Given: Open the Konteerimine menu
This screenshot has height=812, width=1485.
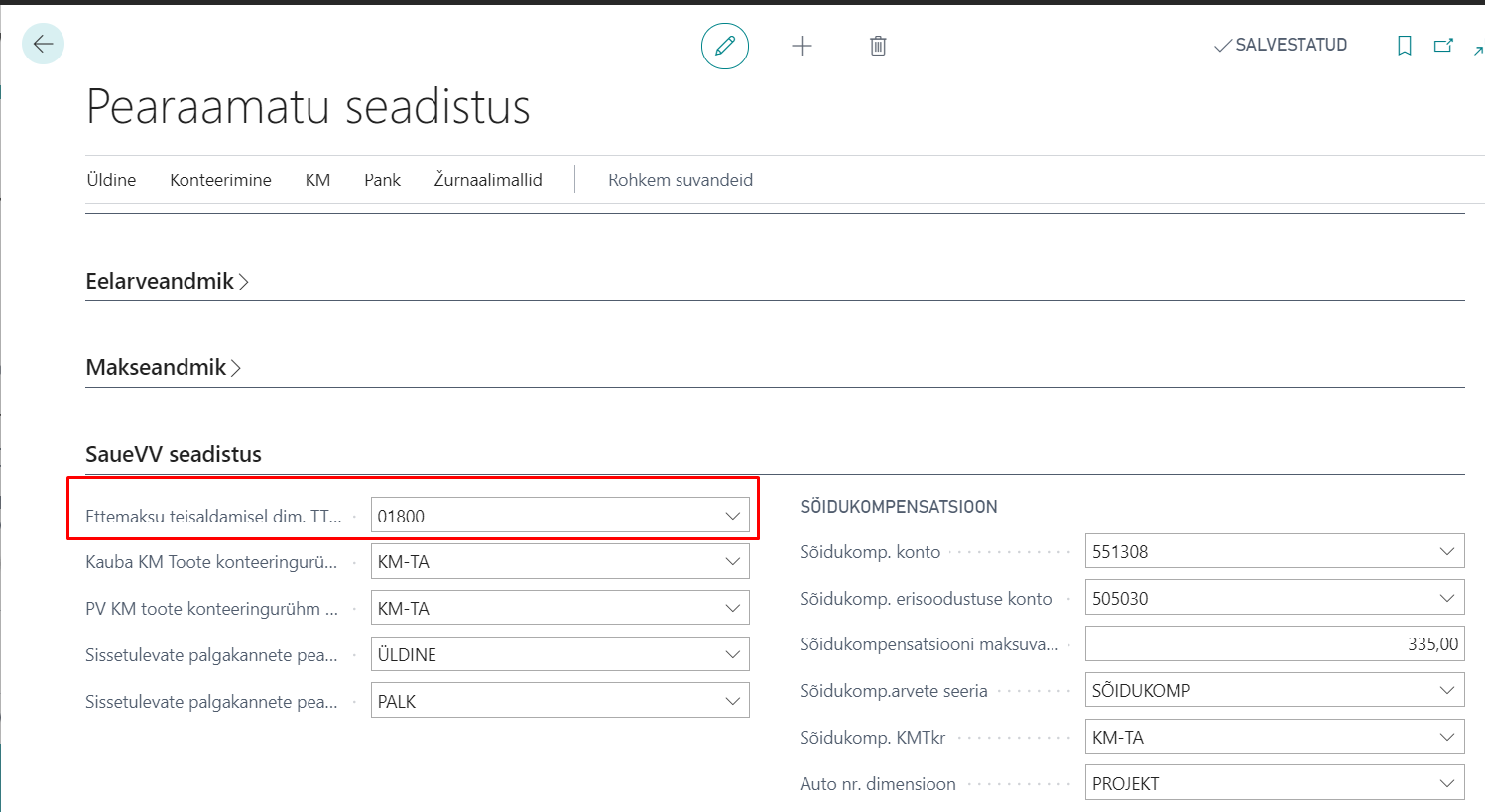Looking at the screenshot, I should 220,180.
